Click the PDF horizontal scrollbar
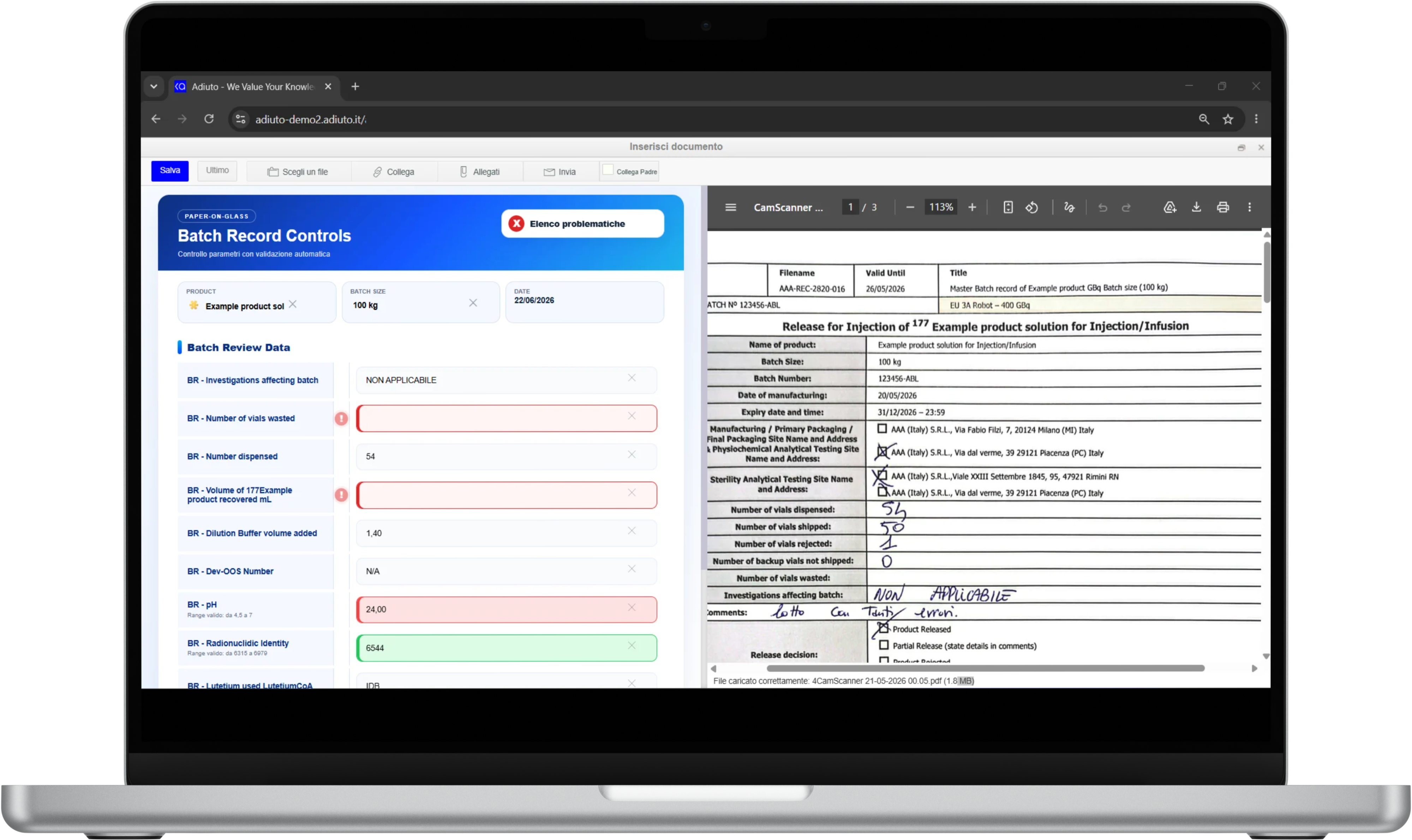 [x=985, y=669]
